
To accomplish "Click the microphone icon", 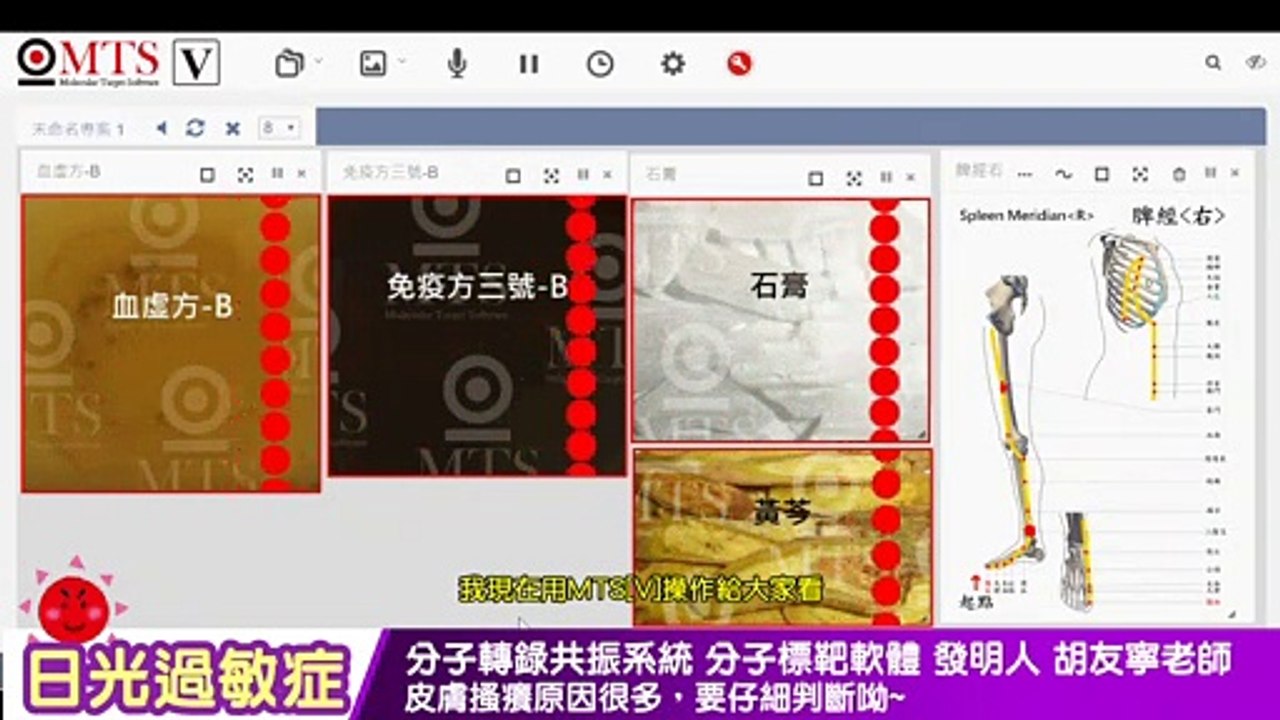I will [x=457, y=64].
